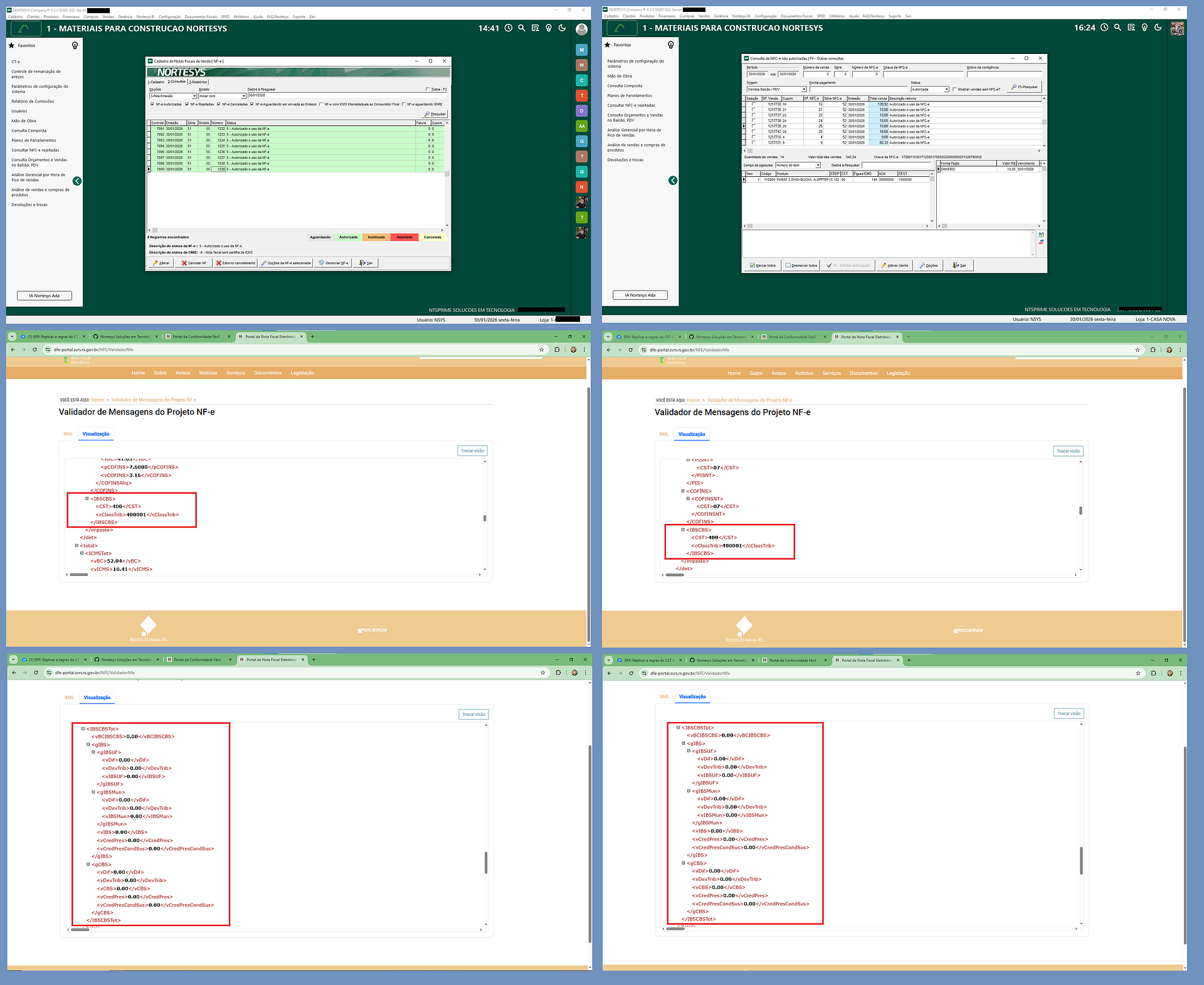Image resolution: width=1204 pixels, height=985 pixels.
Task: Click the brown W user avatar
Action: 582,65
